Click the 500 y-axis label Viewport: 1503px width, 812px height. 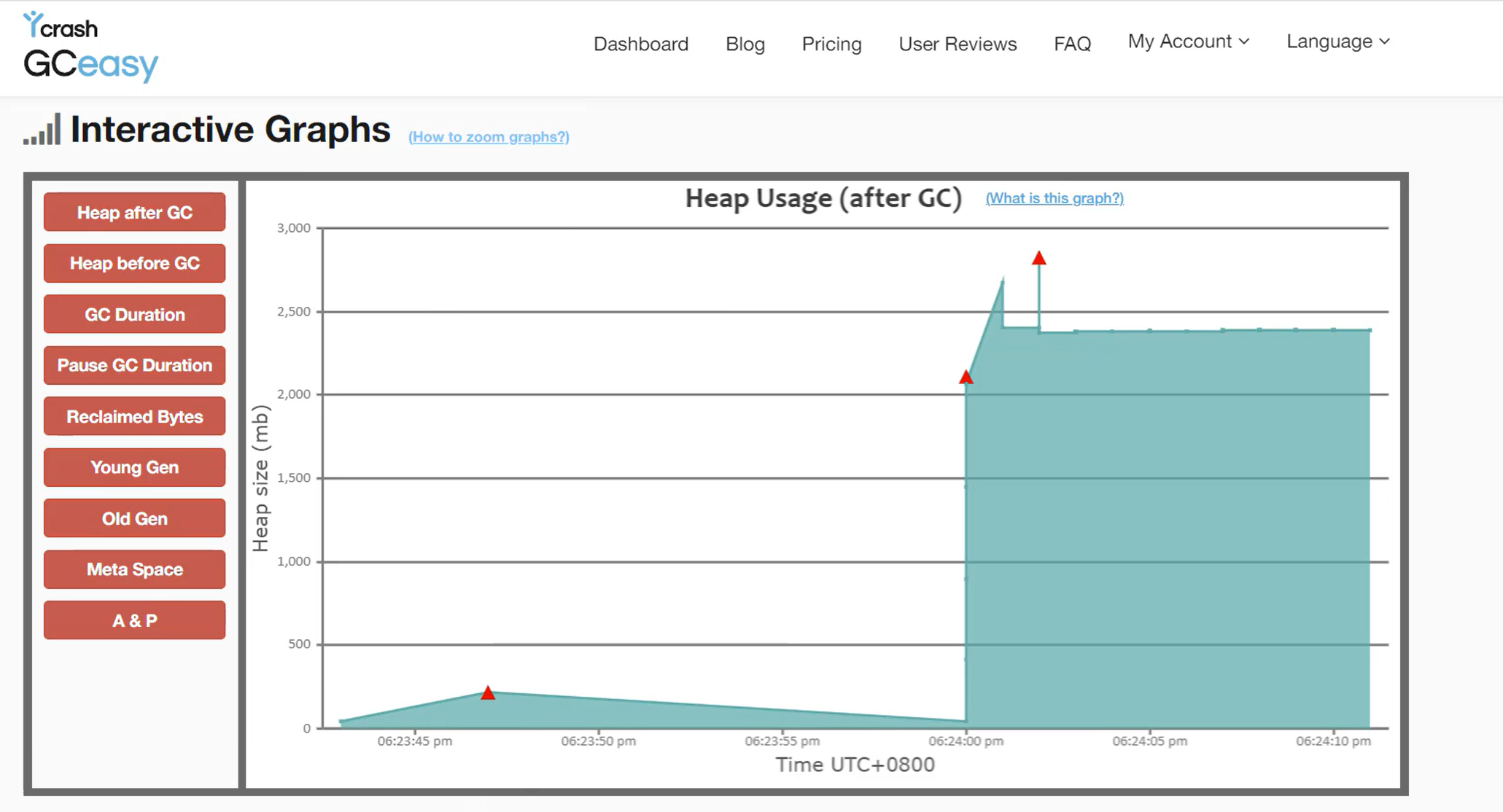click(x=299, y=644)
